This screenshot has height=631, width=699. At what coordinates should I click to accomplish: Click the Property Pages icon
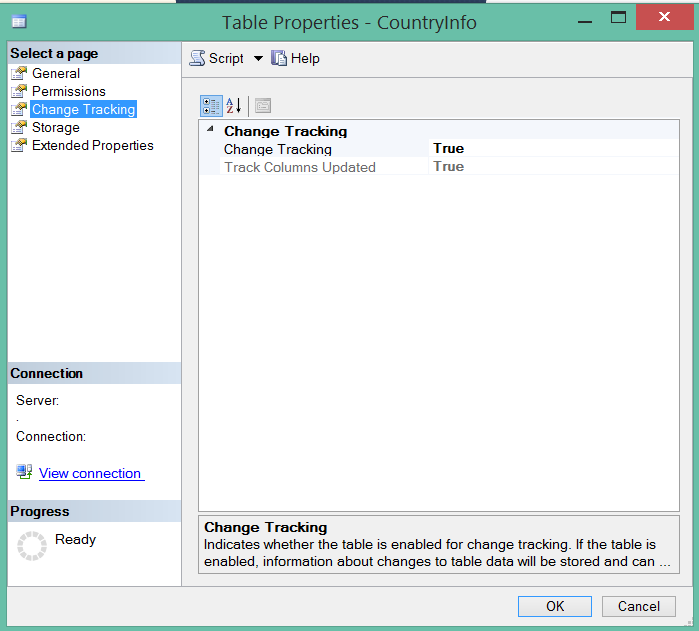point(263,106)
